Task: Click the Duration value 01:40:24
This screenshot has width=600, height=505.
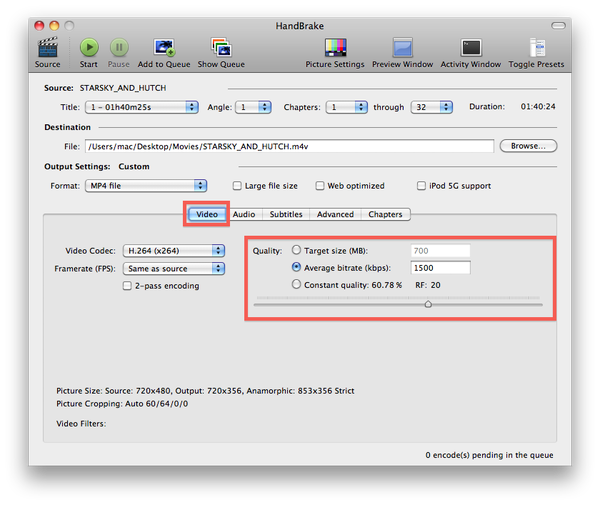Action: 538,106
